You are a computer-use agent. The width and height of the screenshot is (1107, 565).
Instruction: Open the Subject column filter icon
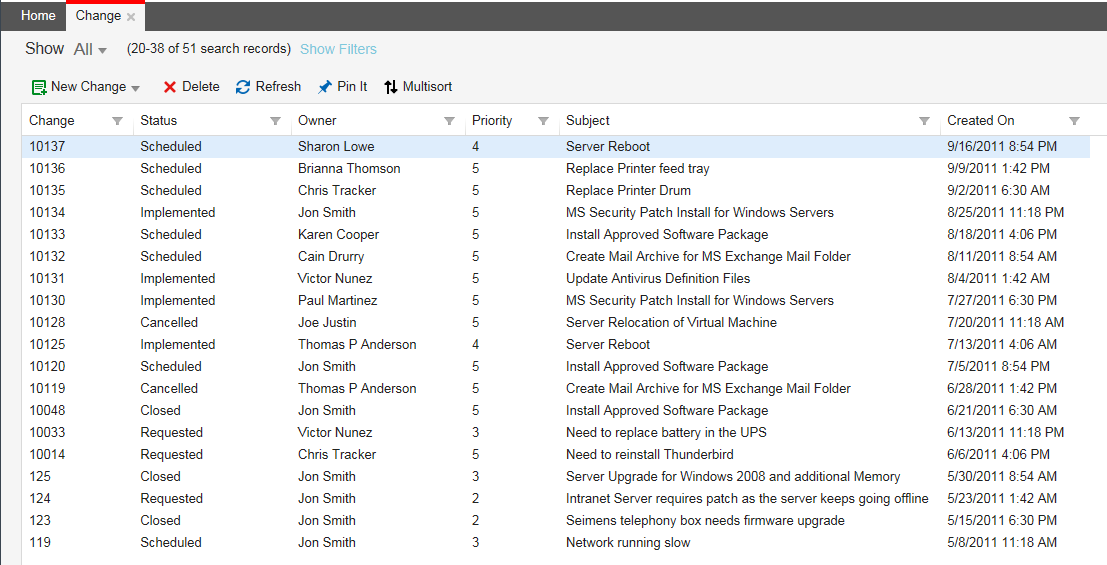[x=925, y=121]
